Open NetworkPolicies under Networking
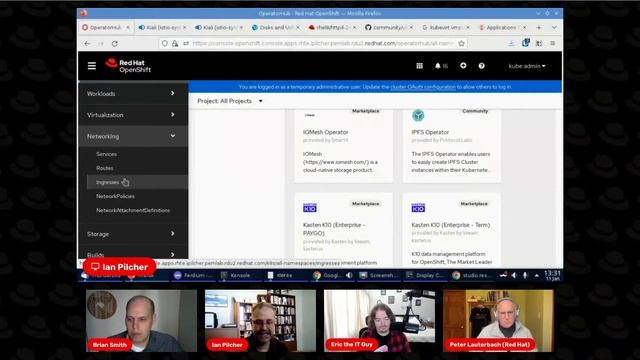Image resolution: width=640 pixels, height=360 pixels. click(x=115, y=196)
